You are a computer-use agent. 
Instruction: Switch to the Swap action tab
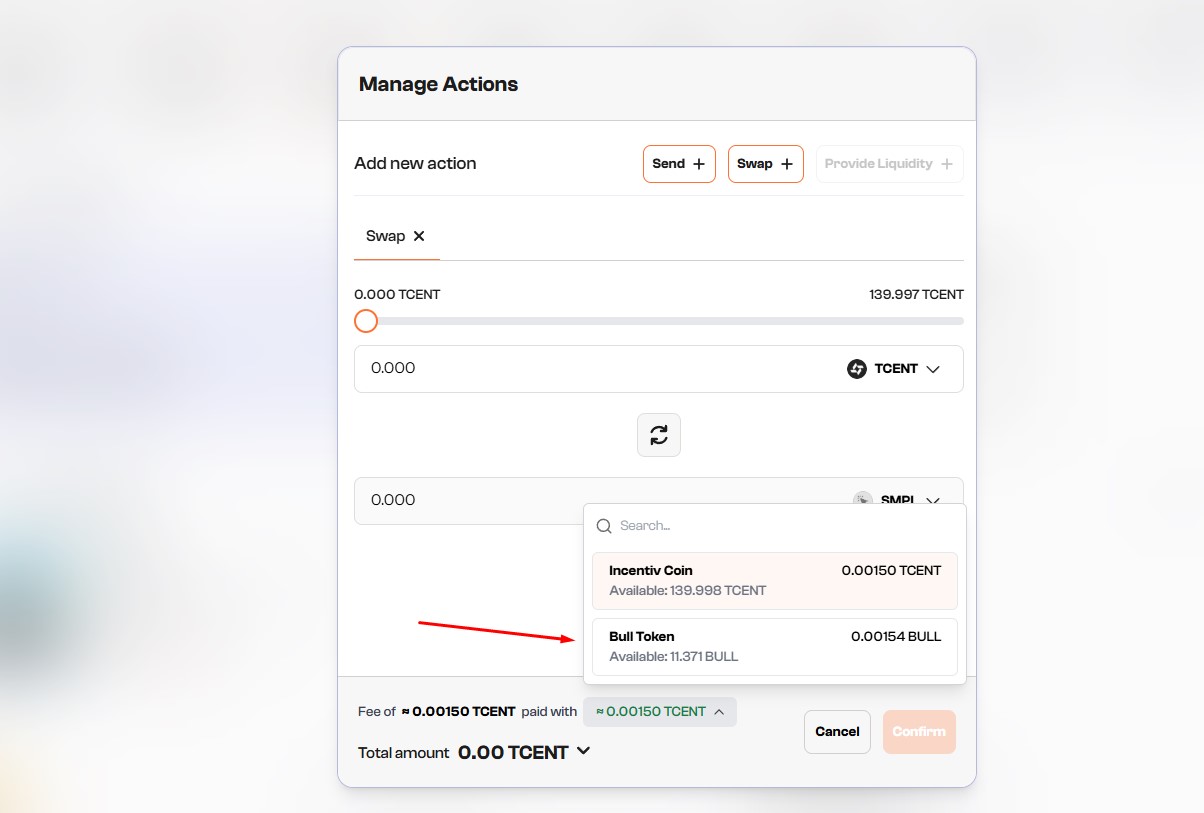[385, 236]
